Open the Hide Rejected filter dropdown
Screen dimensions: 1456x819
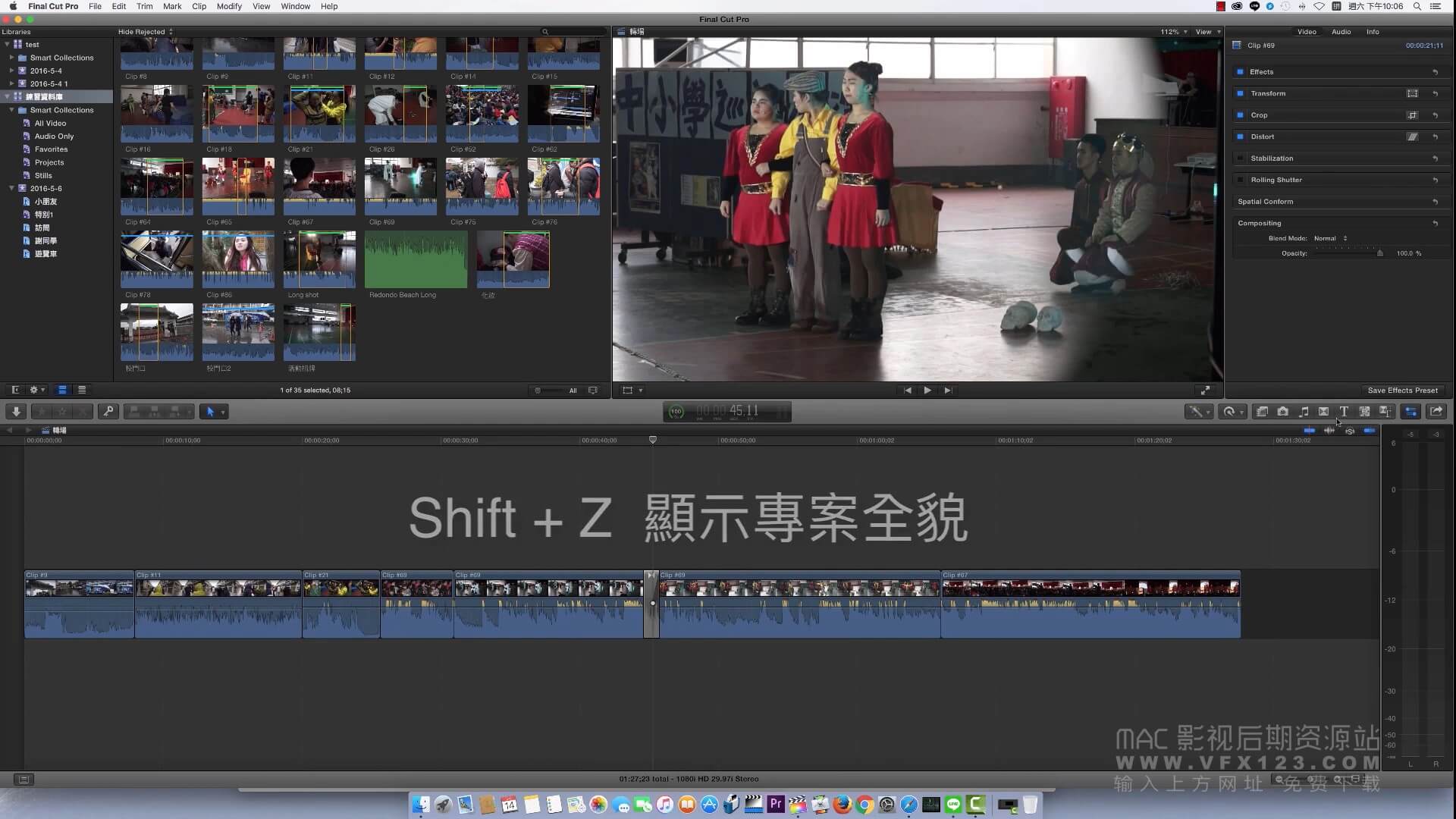click(x=145, y=32)
